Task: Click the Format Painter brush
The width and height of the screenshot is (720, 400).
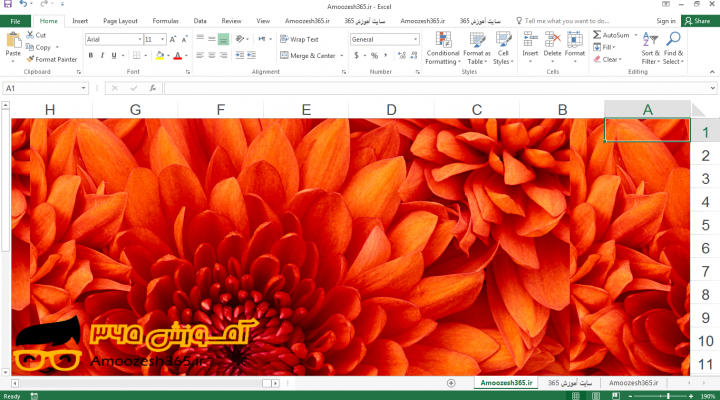Action: coord(51,59)
